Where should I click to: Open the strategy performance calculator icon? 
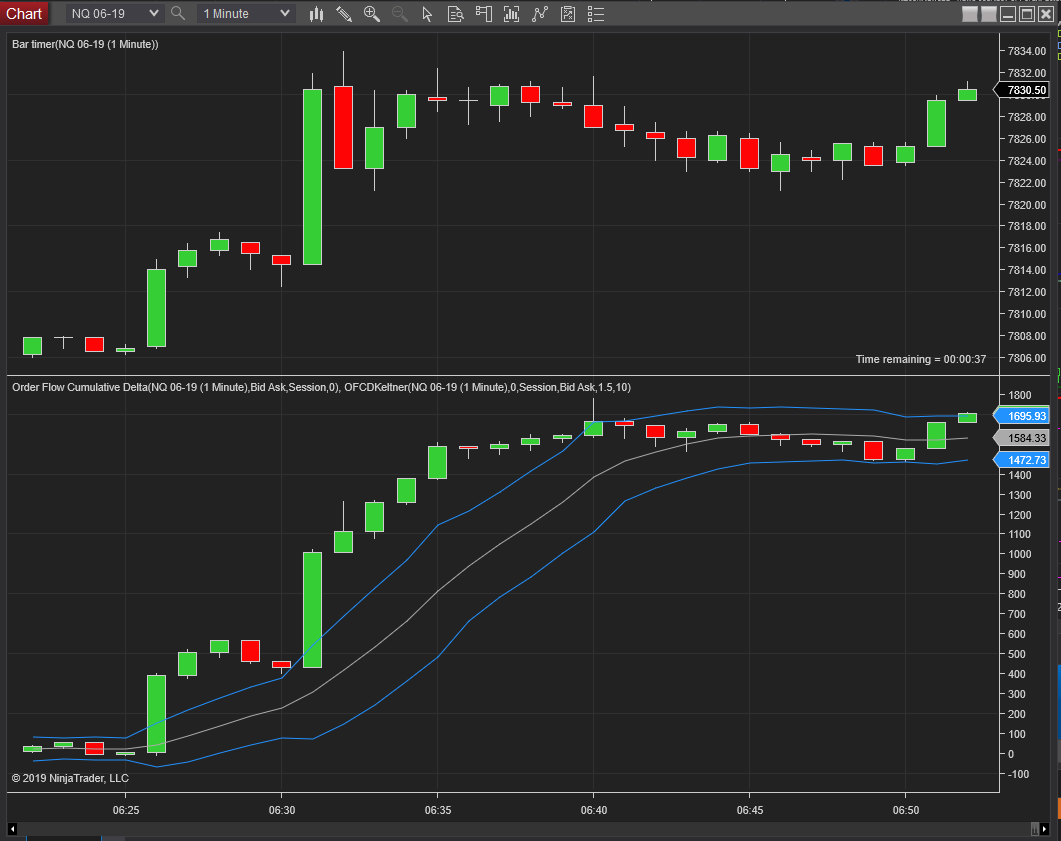click(568, 14)
